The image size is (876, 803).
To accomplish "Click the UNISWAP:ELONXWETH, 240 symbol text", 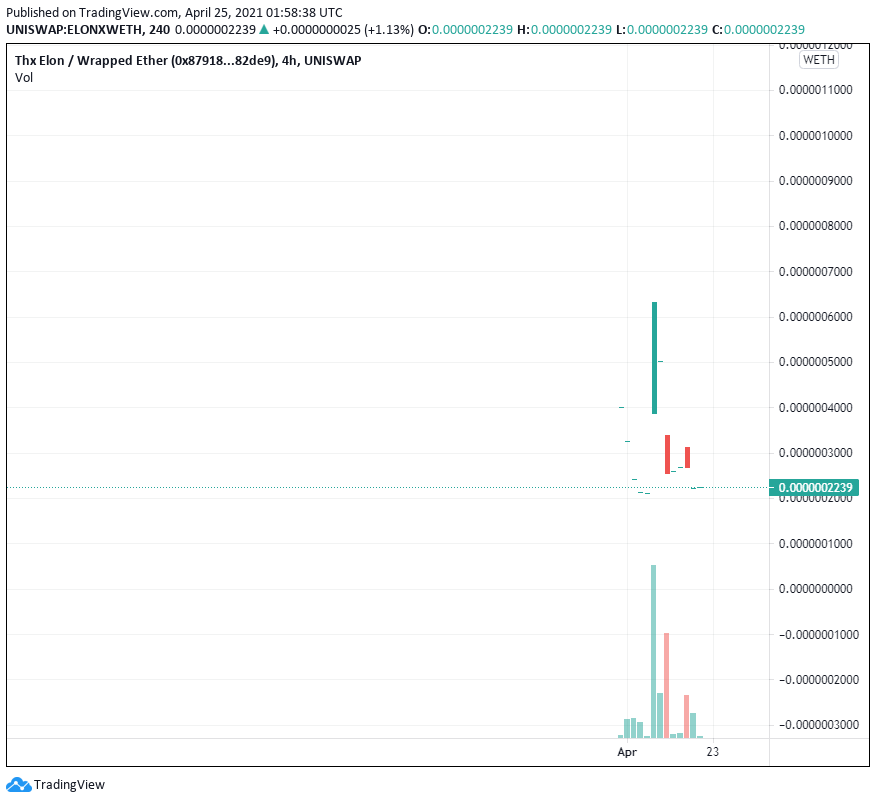I will pyautogui.click(x=88, y=30).
